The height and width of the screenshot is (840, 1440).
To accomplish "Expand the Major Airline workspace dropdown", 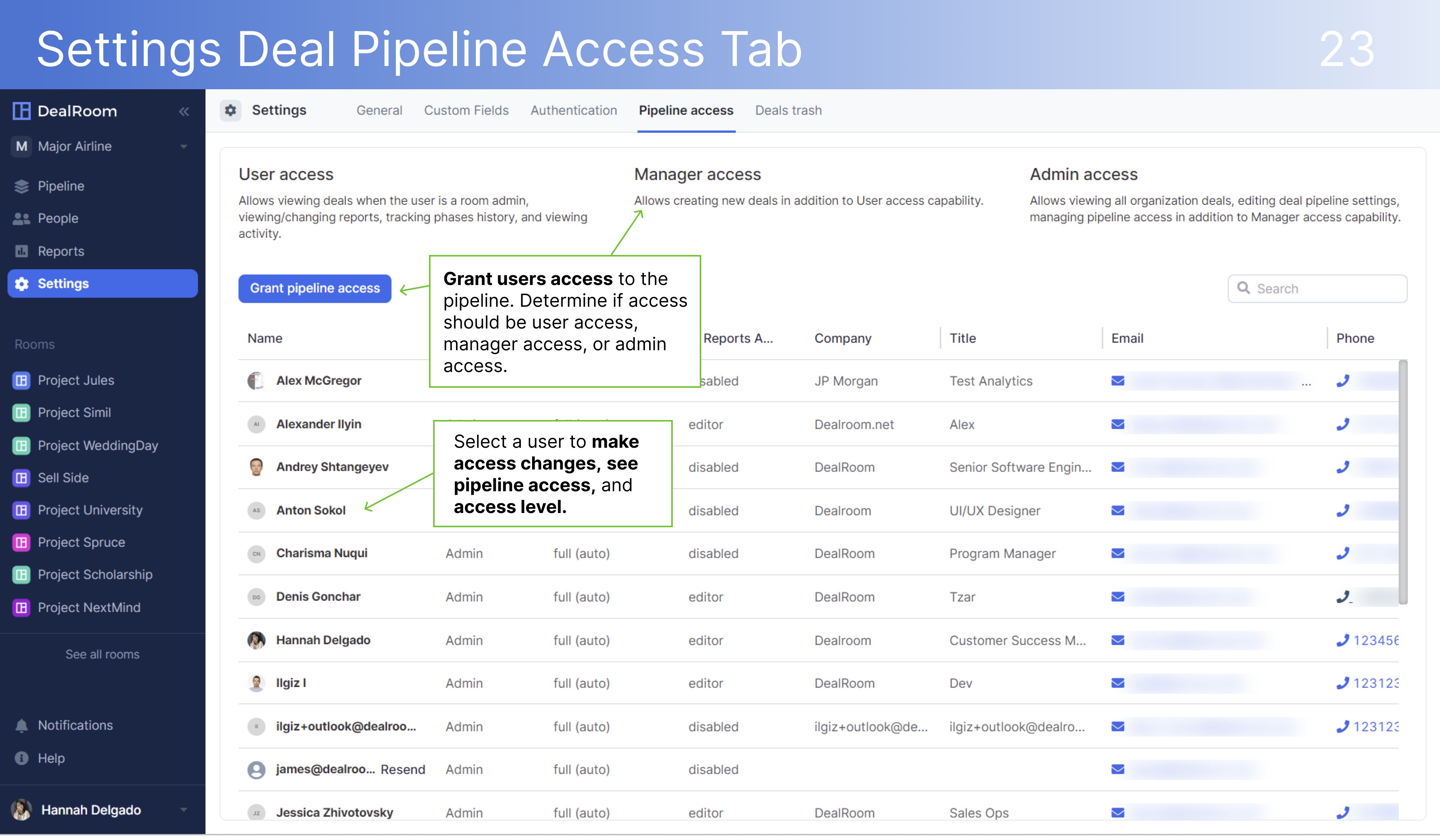I will (x=183, y=146).
